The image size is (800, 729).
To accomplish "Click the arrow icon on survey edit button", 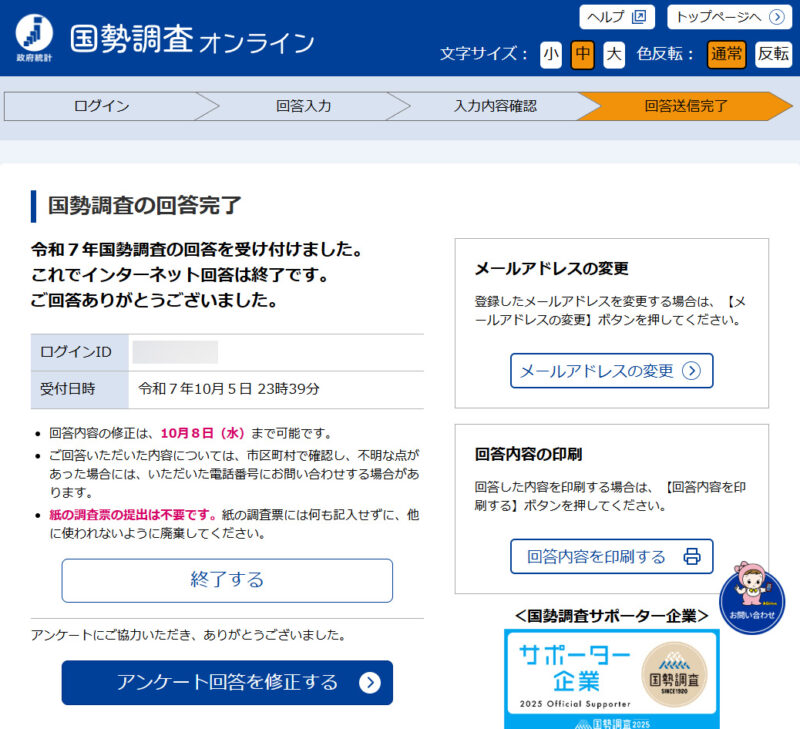I will 370,683.
